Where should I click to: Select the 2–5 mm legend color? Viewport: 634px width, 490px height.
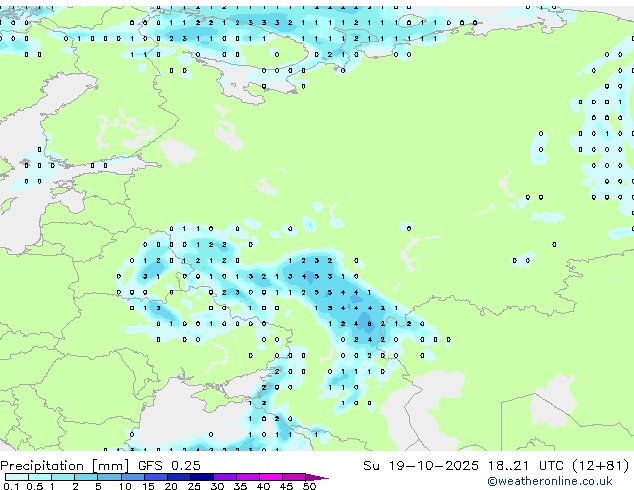tap(86, 477)
